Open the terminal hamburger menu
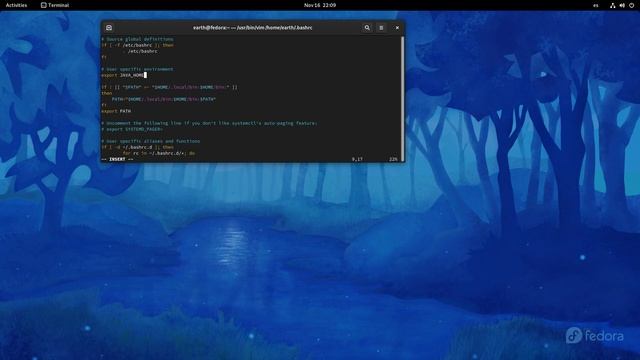Image resolution: width=640 pixels, height=360 pixels. (x=381, y=28)
